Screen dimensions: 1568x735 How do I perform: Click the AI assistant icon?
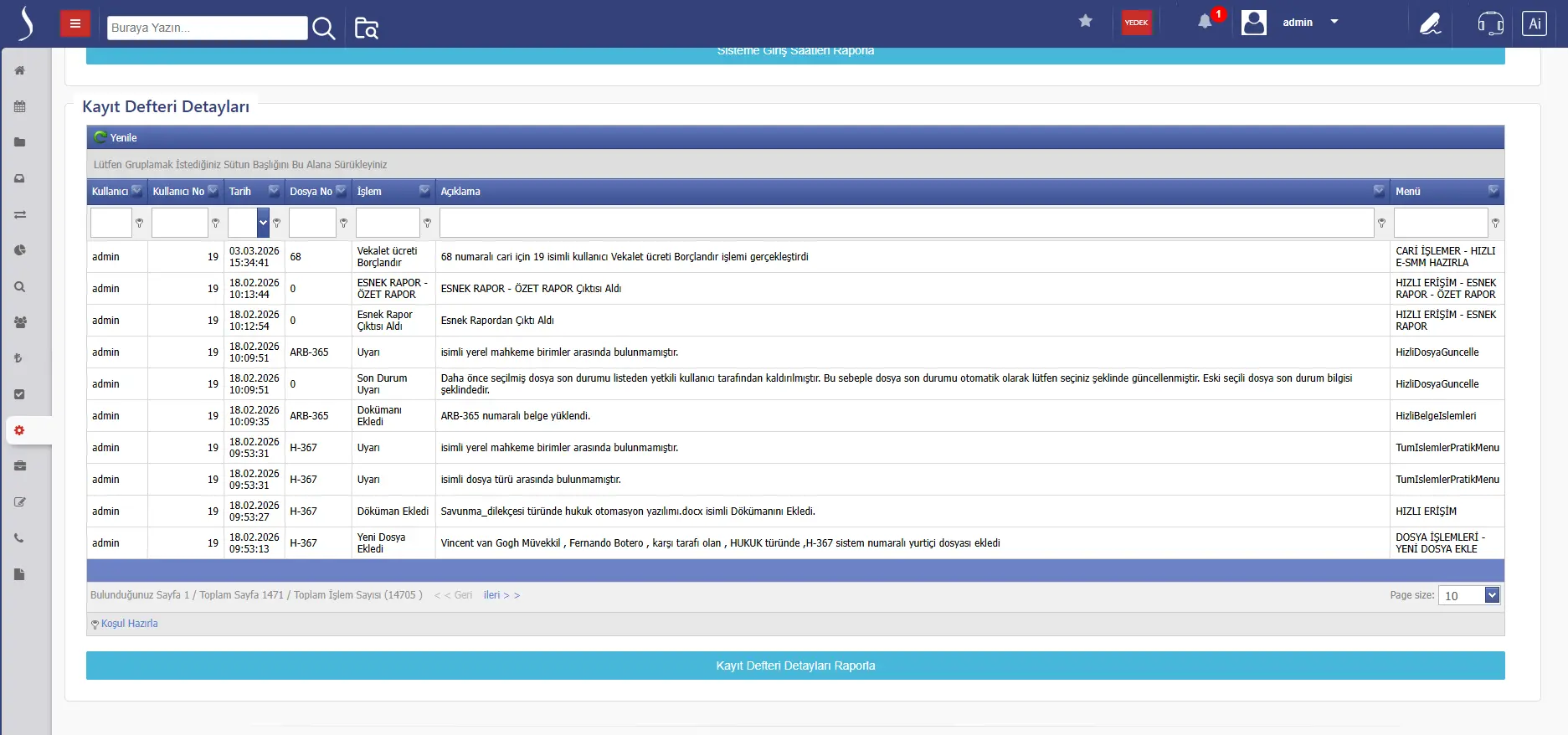coord(1534,23)
